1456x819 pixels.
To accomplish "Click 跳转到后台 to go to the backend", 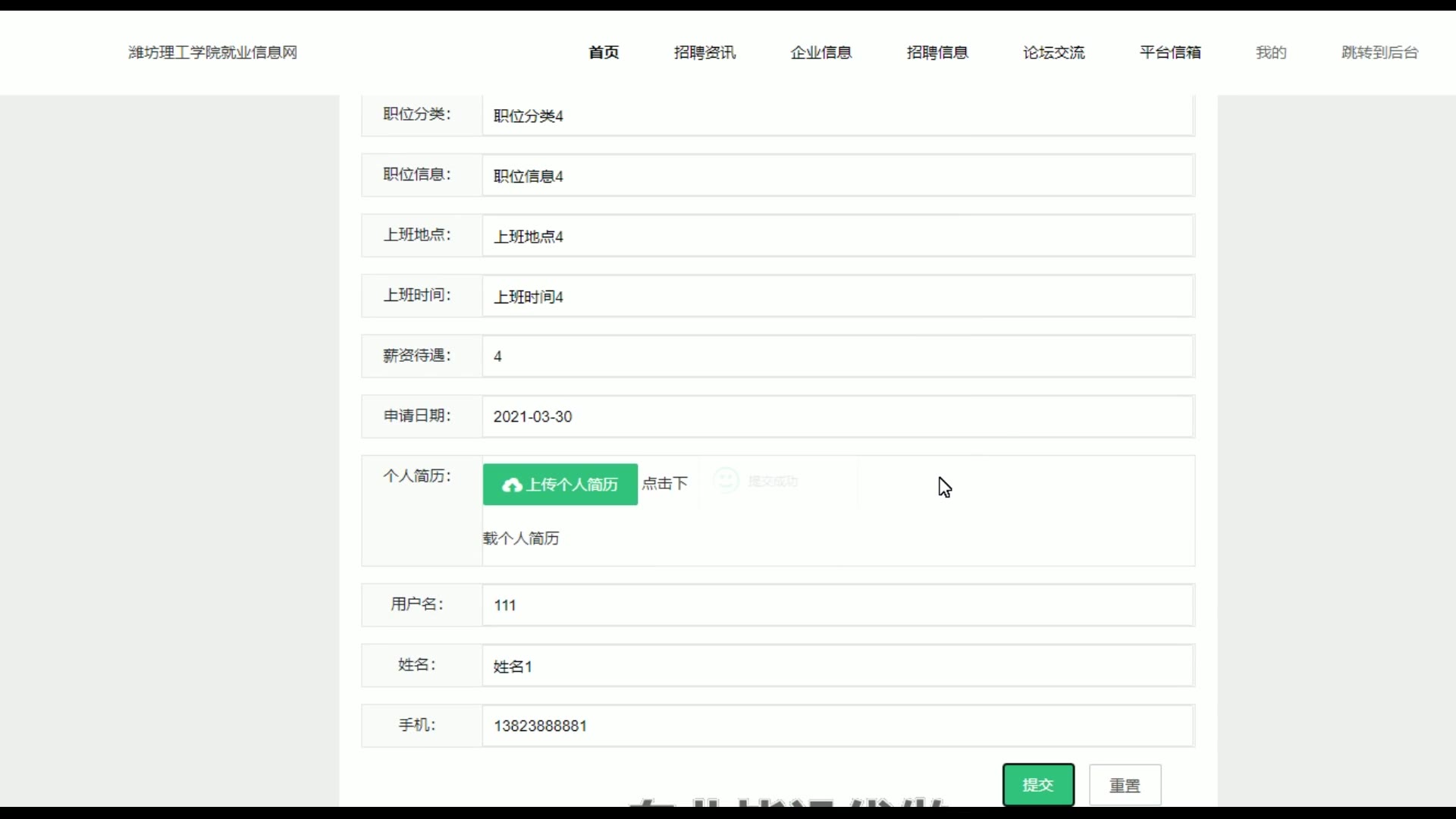I will [x=1379, y=52].
